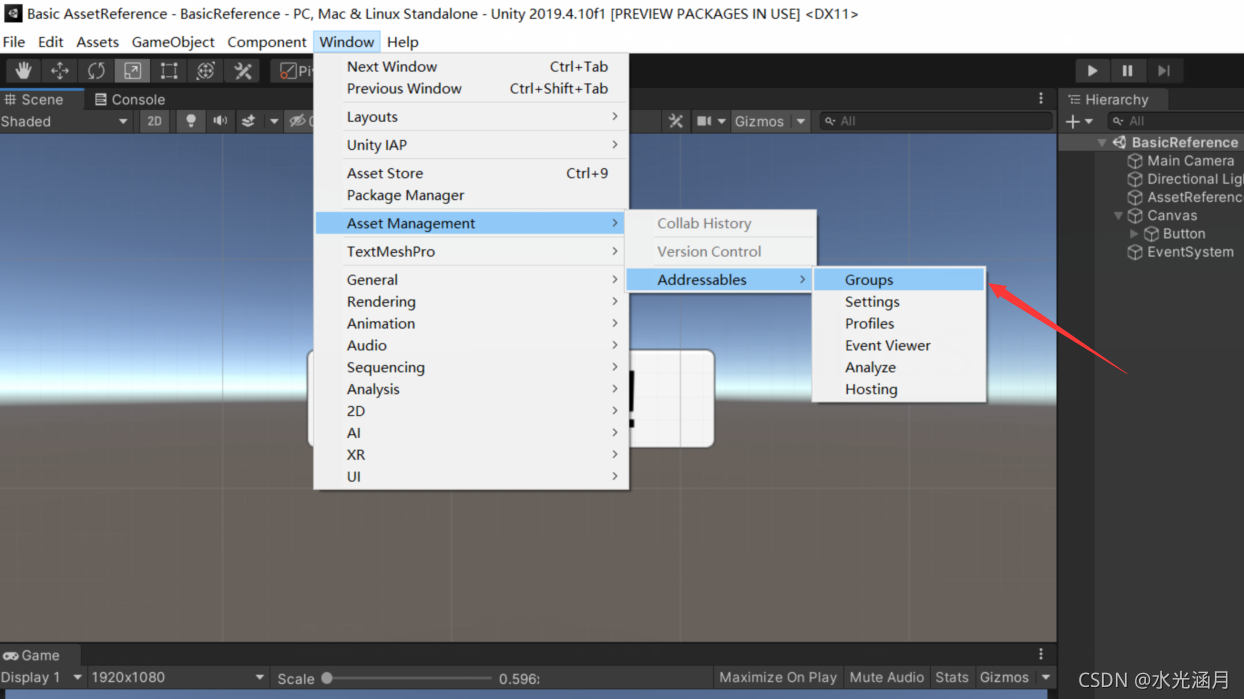Viewport: 1244px width, 699px height.
Task: Select EventSystem in the Hierarchy
Action: coord(1180,252)
